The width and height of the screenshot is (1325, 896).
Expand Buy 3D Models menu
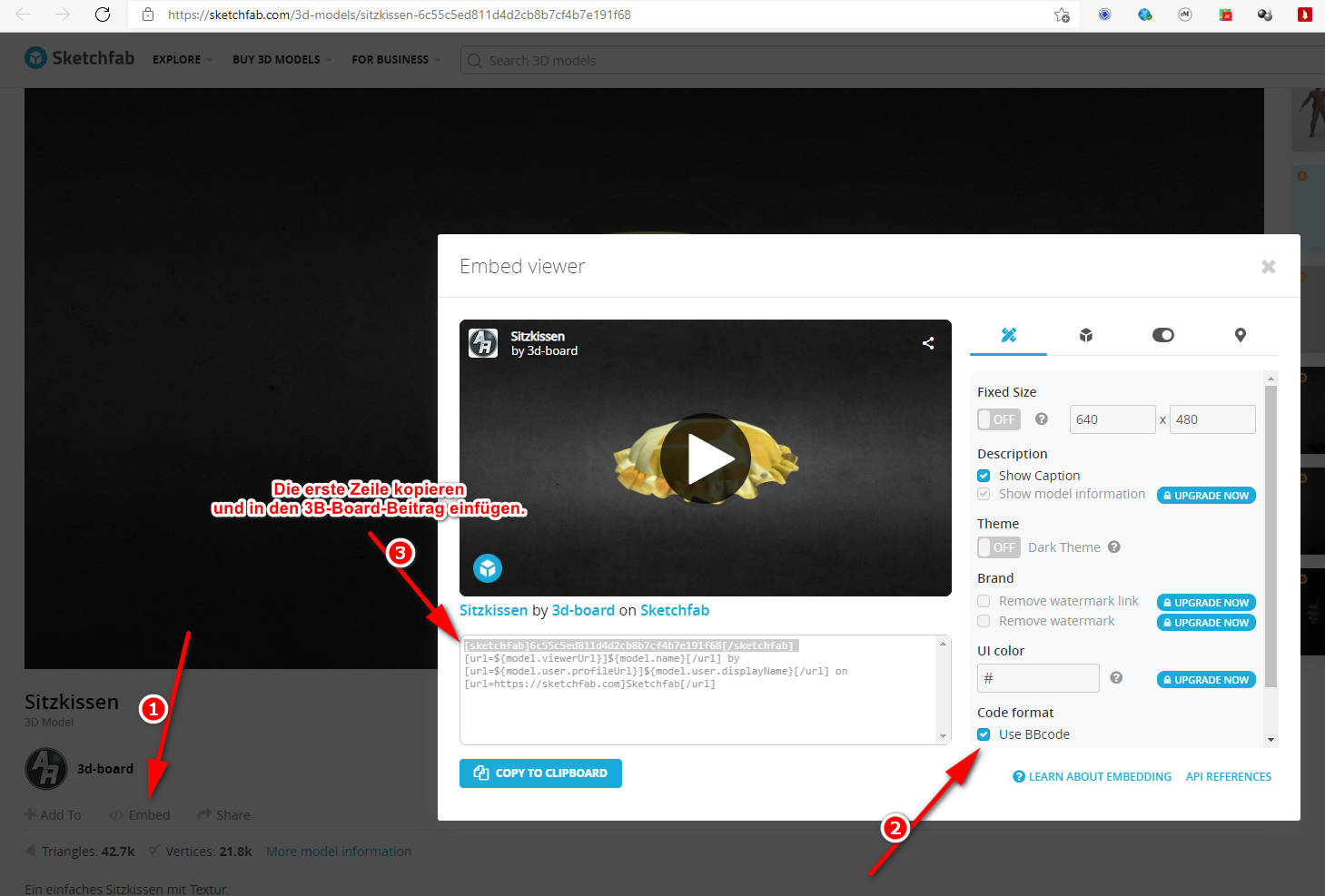coord(282,60)
